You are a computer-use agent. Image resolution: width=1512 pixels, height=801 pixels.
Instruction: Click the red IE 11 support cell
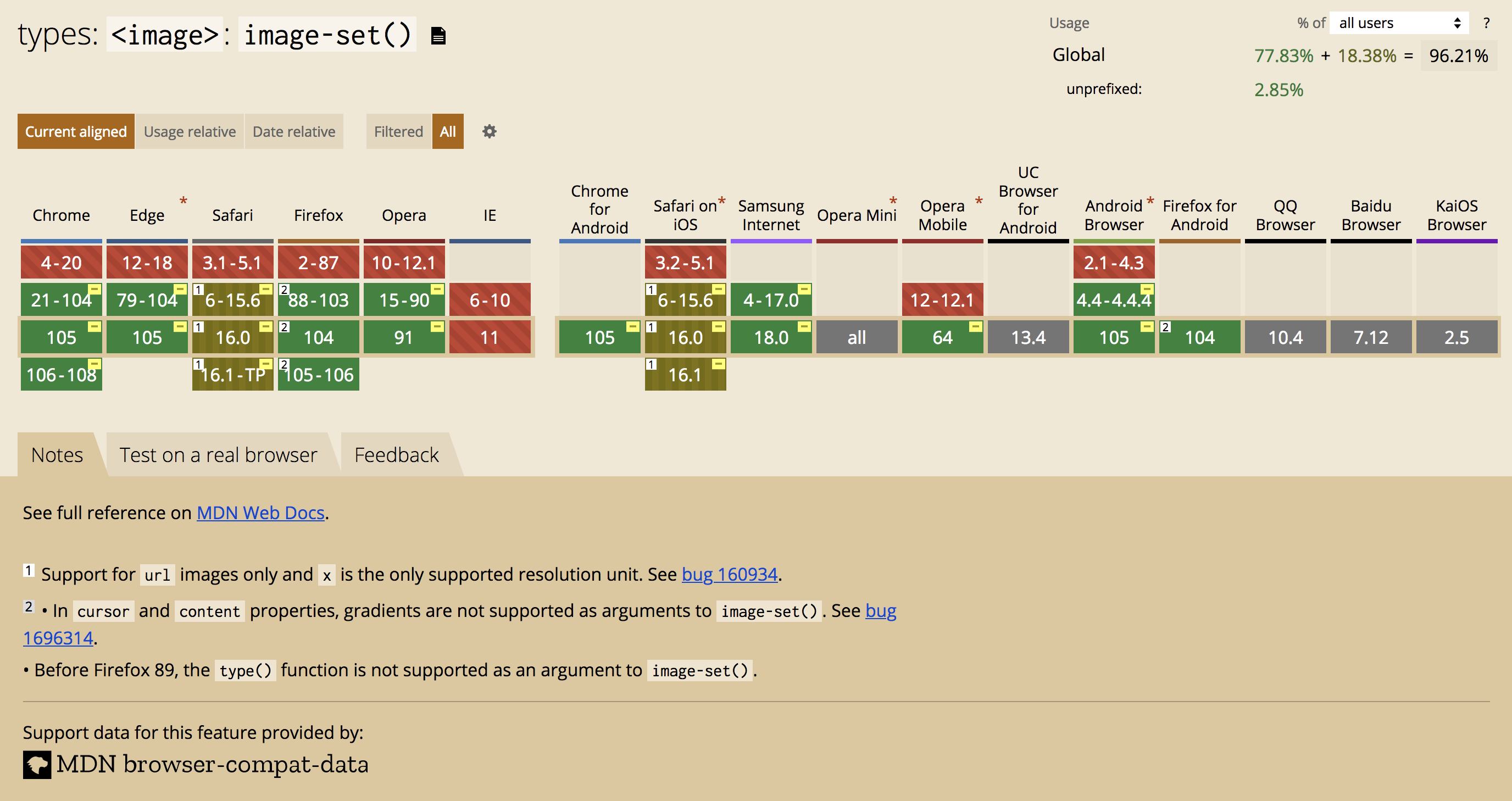pyautogui.click(x=490, y=337)
